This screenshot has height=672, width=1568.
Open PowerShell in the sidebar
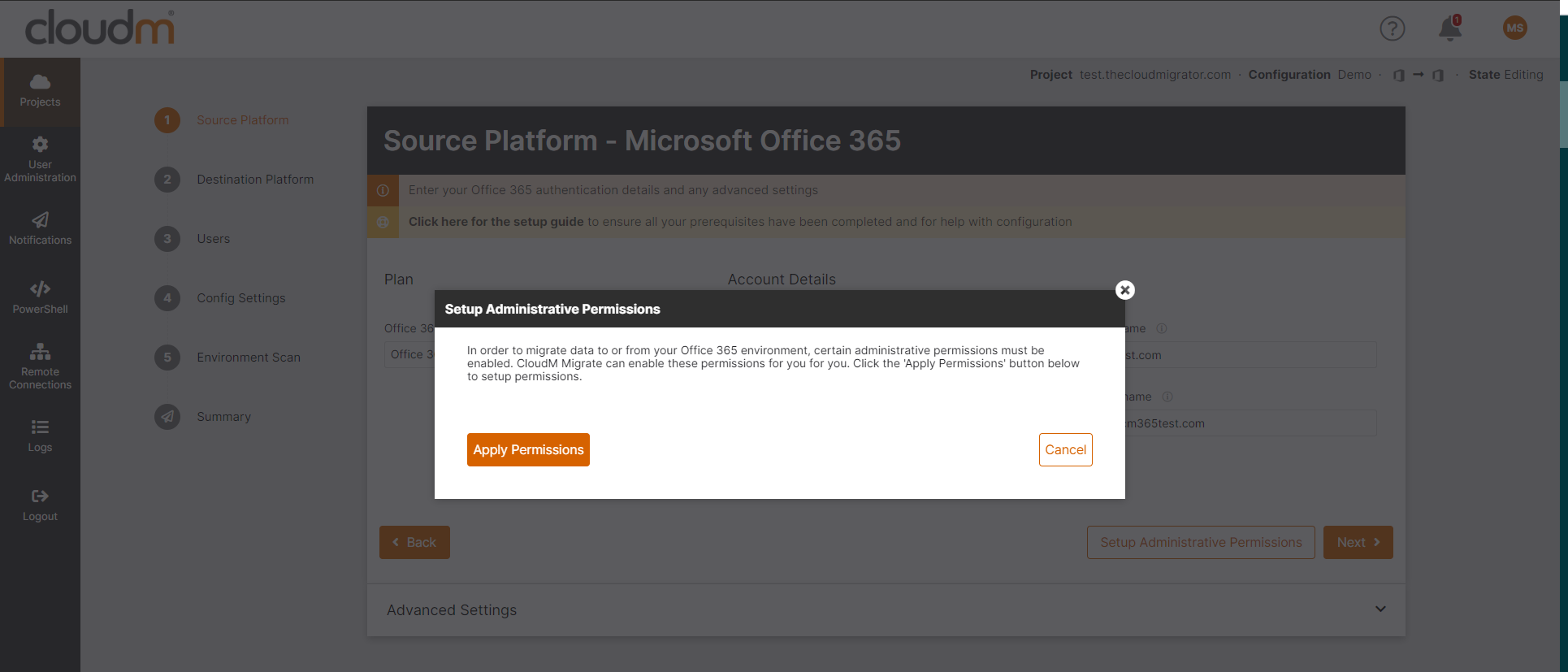point(40,297)
